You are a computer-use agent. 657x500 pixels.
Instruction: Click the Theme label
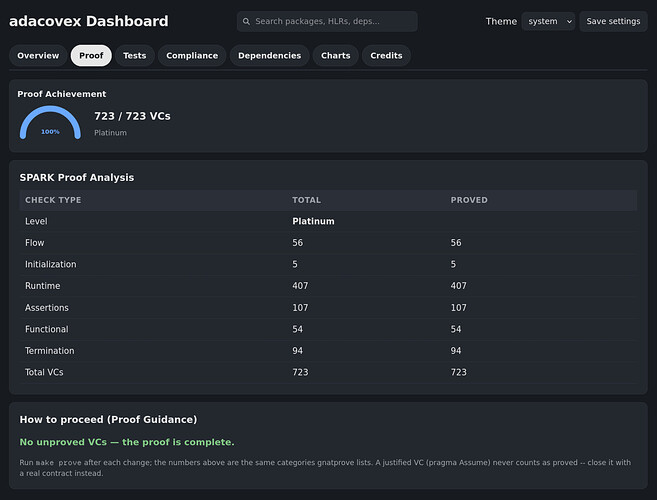click(x=501, y=21)
